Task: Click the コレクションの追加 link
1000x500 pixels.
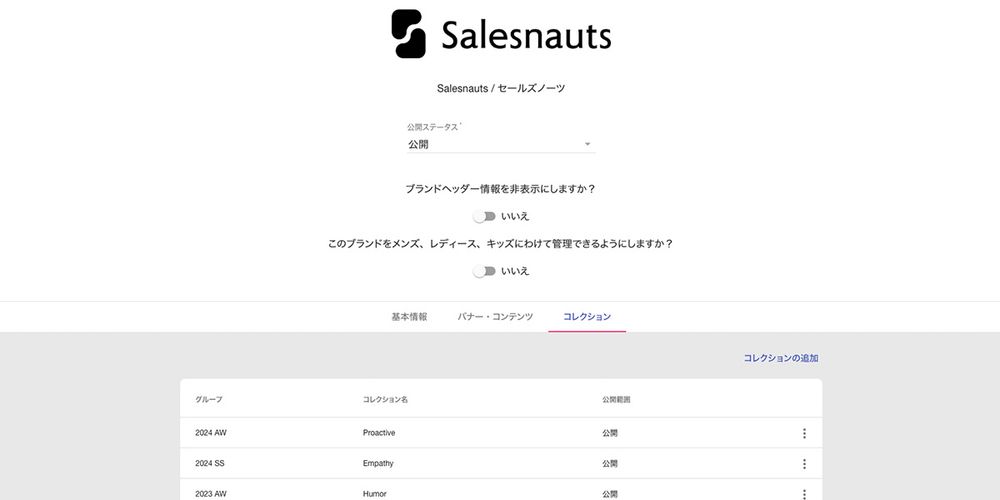Action: click(x=780, y=358)
